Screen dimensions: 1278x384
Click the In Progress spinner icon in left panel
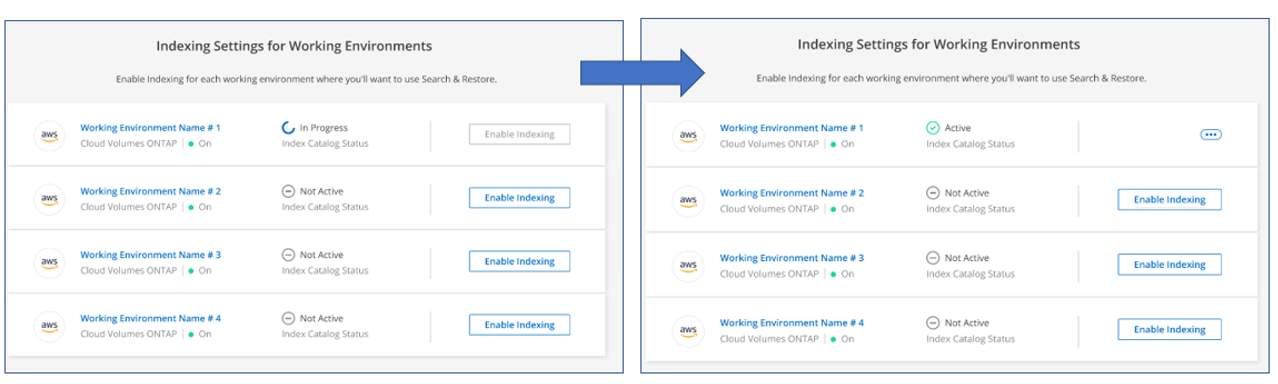click(288, 128)
